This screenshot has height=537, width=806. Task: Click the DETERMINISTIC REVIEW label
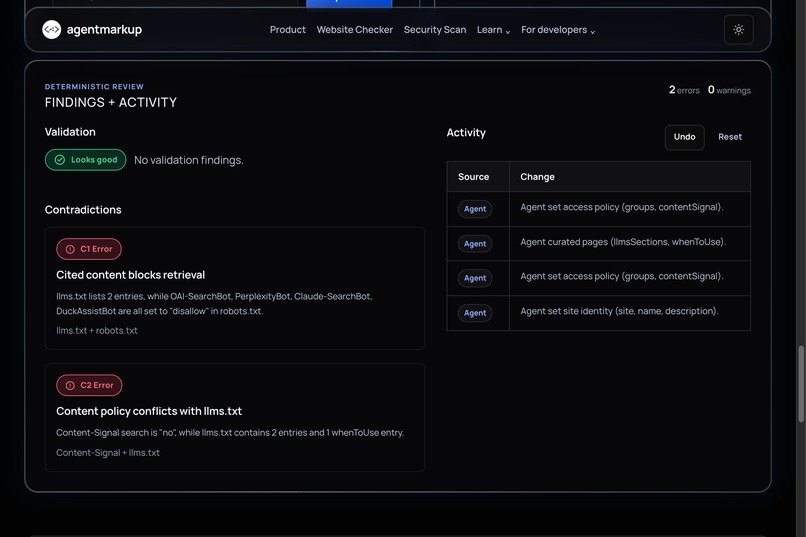94,87
